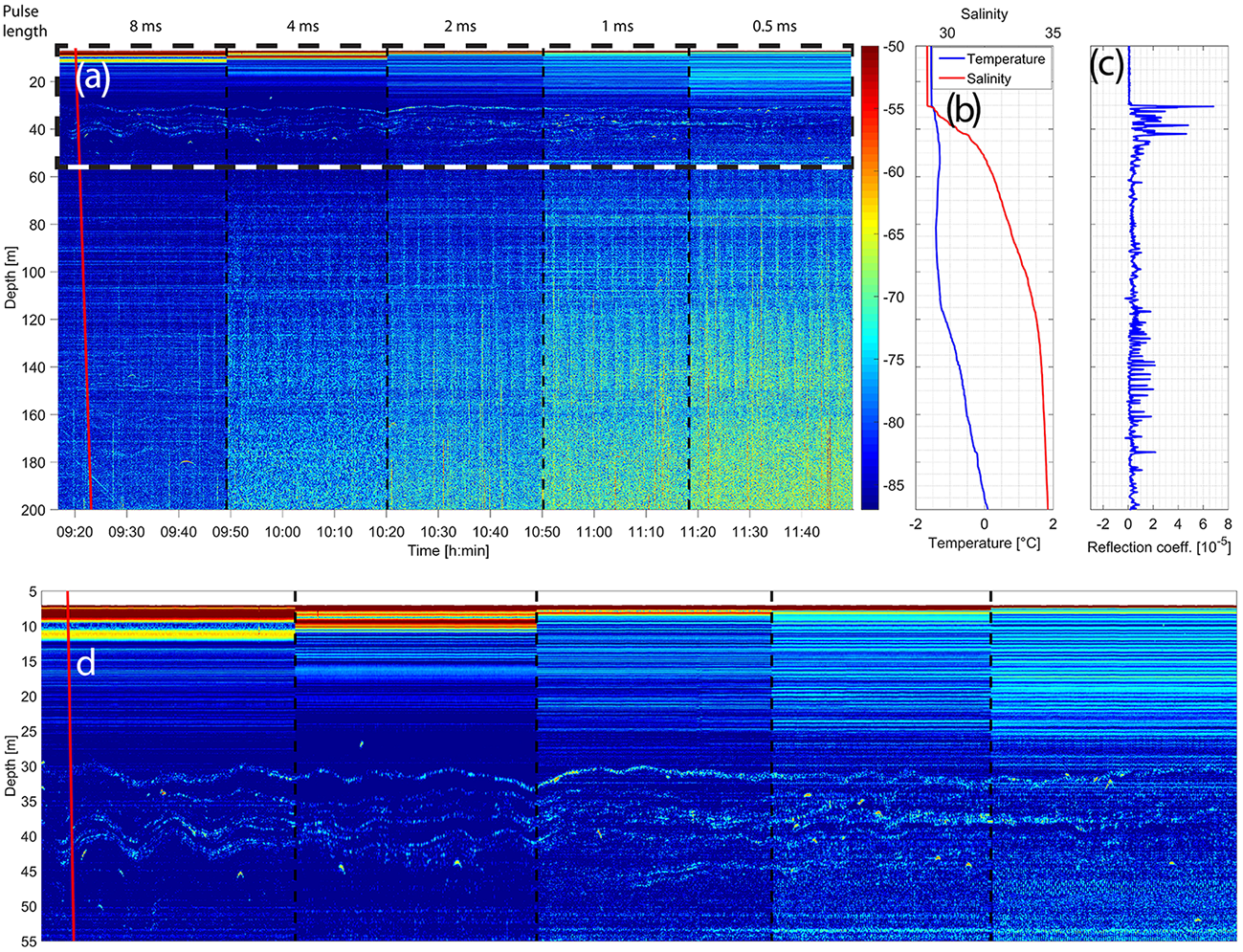Select the red Salinity legend entry
This screenshot has height=952, width=1243.
coord(988,78)
